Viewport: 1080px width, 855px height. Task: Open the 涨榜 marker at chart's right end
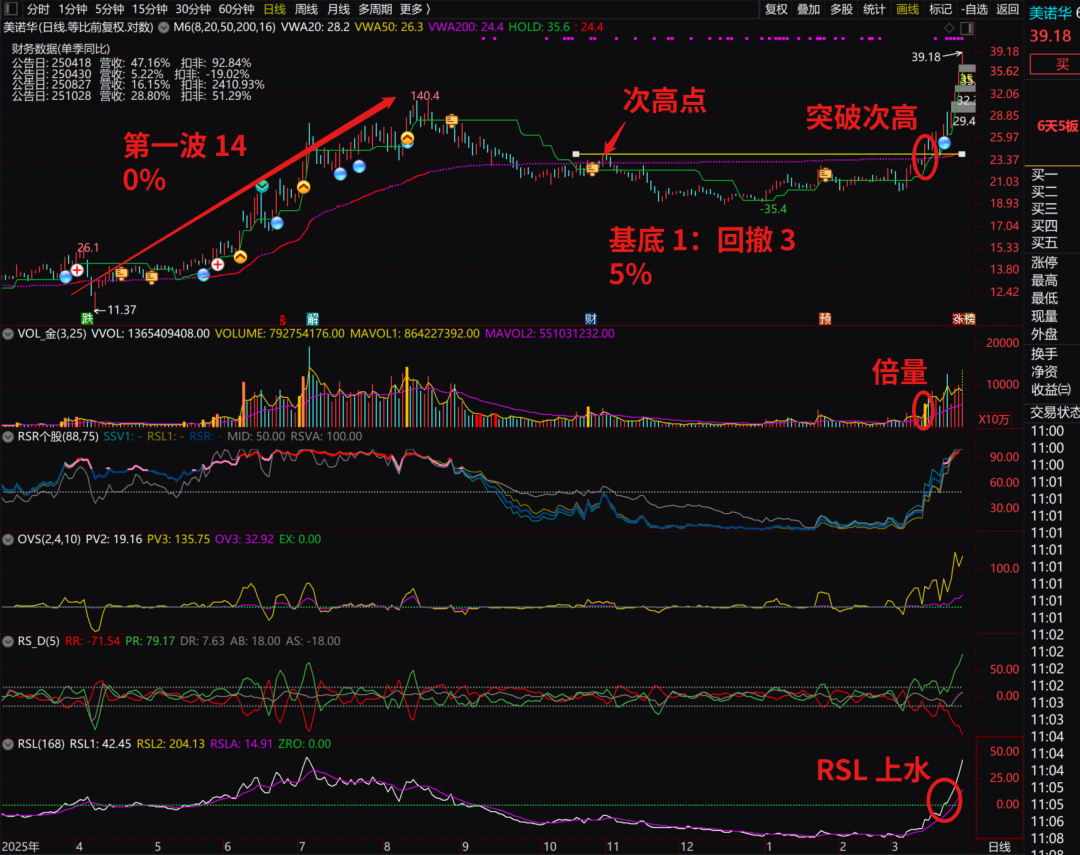click(964, 319)
